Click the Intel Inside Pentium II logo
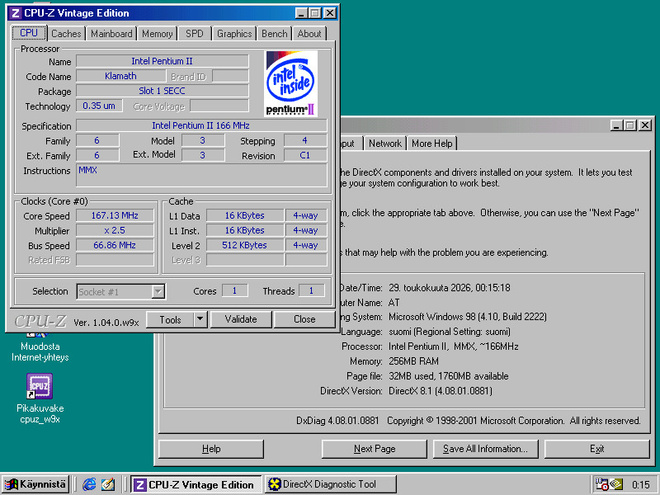660x495 pixels. coord(291,83)
